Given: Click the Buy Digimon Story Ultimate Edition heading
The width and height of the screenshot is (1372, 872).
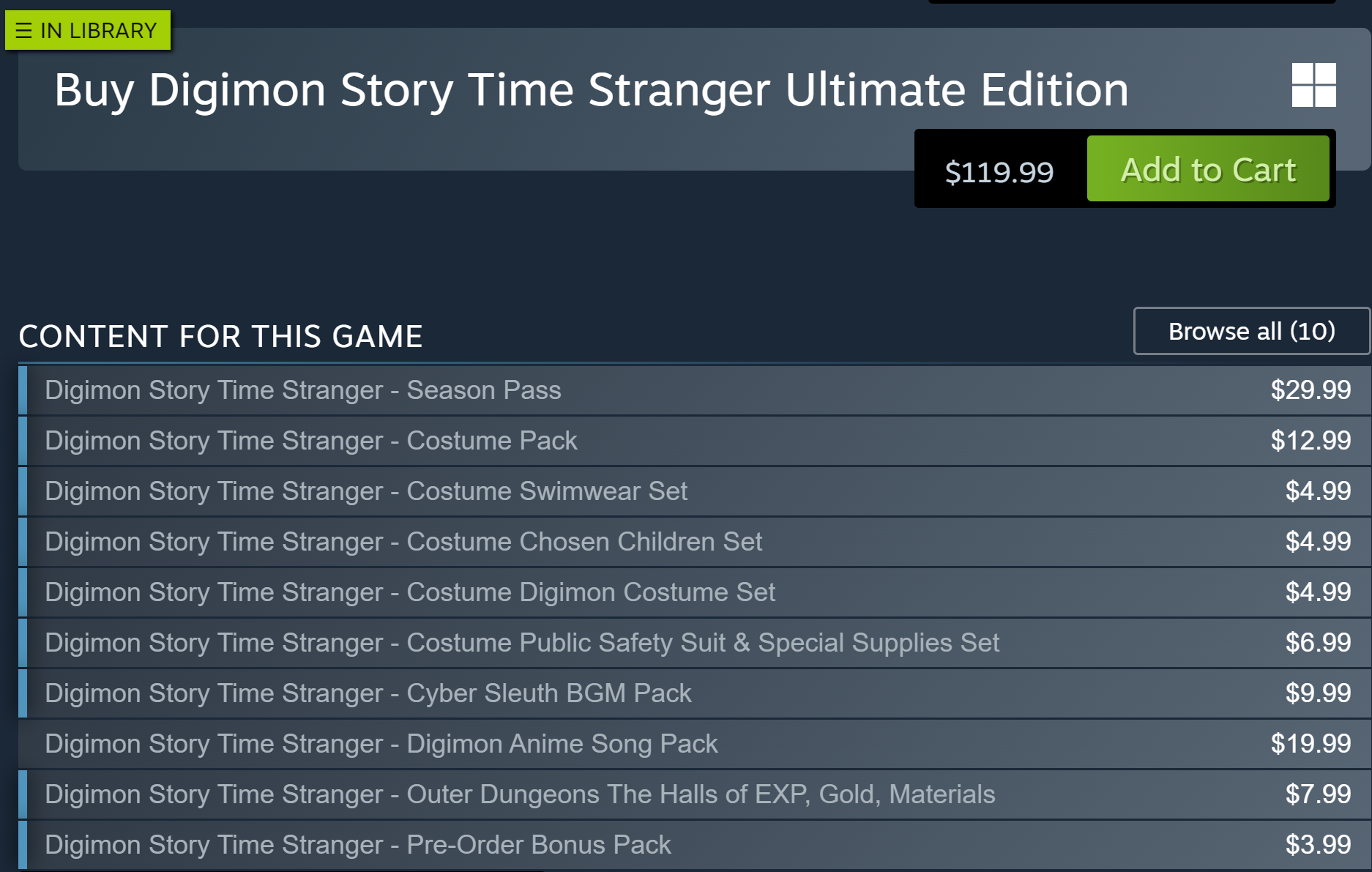Looking at the screenshot, I should (591, 90).
